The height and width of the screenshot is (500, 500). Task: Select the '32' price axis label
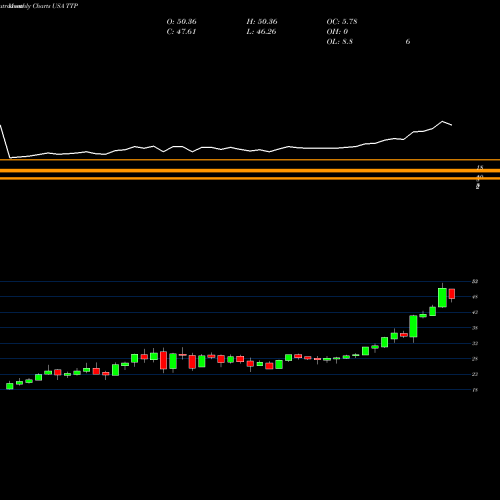click(475, 343)
